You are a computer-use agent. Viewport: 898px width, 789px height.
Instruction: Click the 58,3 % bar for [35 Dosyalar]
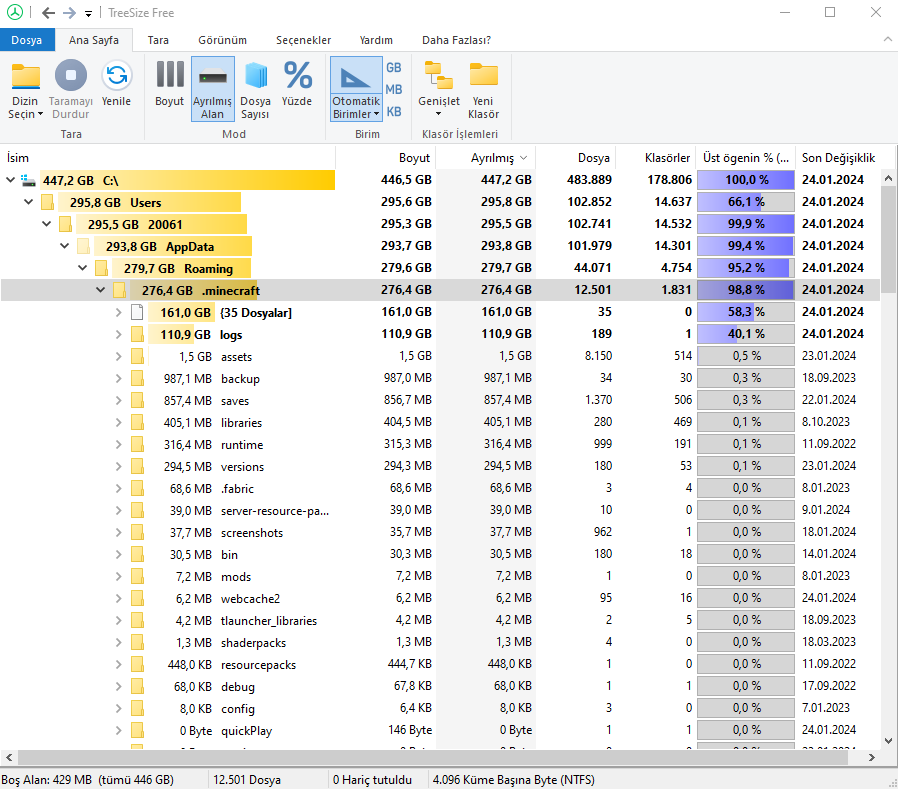tap(746, 311)
